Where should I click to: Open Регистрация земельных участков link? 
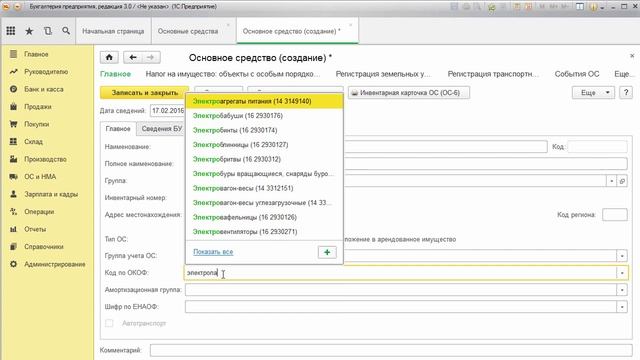[x=383, y=74]
